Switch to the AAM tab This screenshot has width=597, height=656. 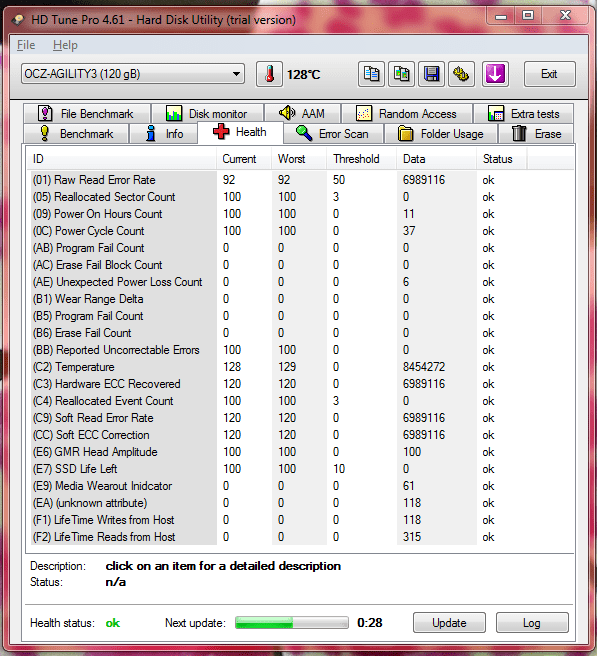tap(302, 113)
